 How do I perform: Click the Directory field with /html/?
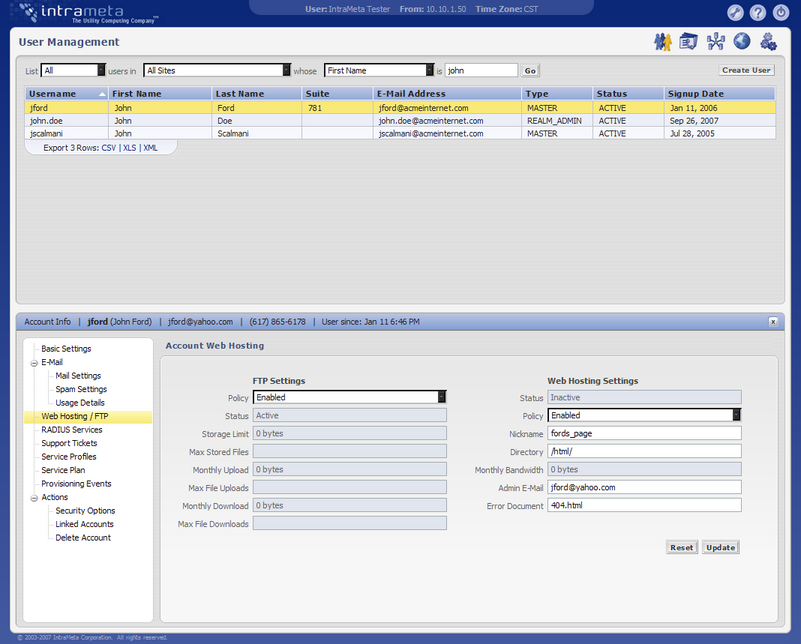click(645, 451)
